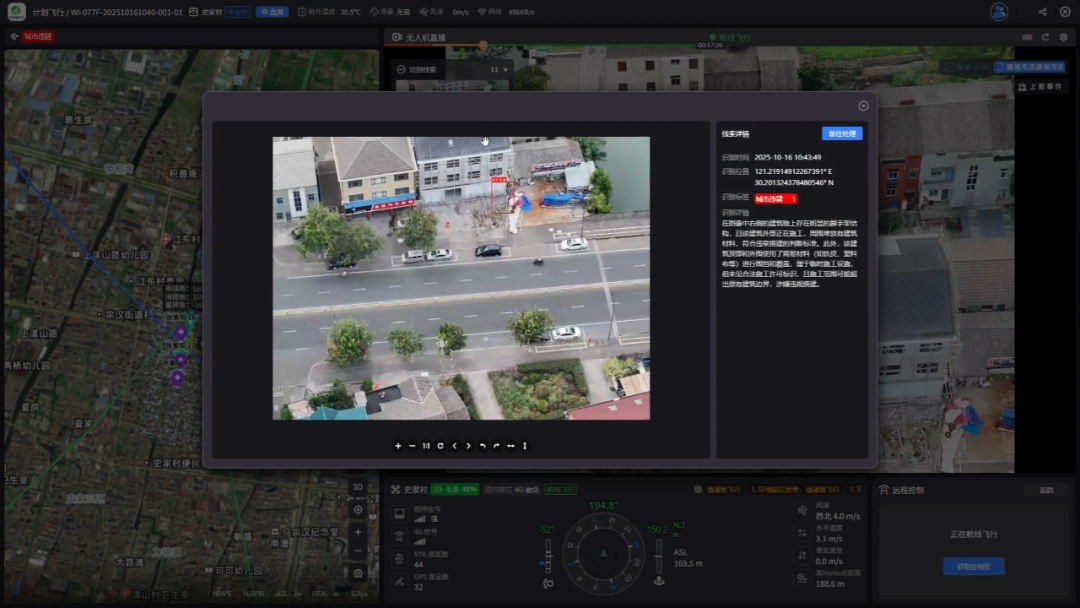Click the refresh image icon in viewer toolbar

click(x=440, y=446)
